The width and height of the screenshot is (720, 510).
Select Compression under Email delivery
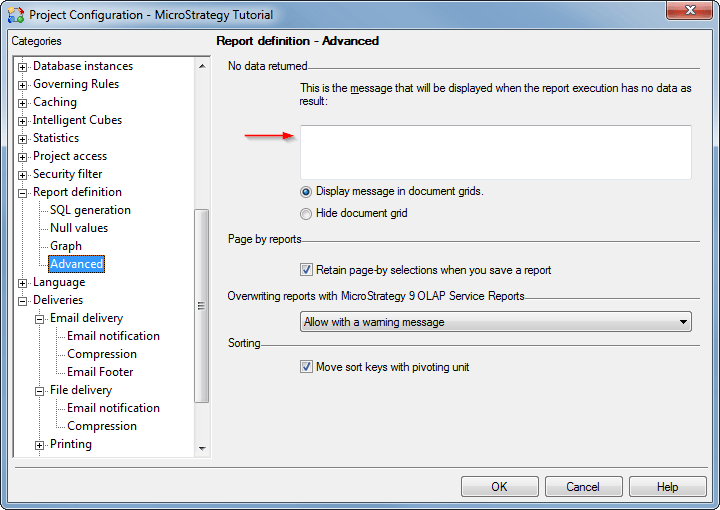(102, 354)
